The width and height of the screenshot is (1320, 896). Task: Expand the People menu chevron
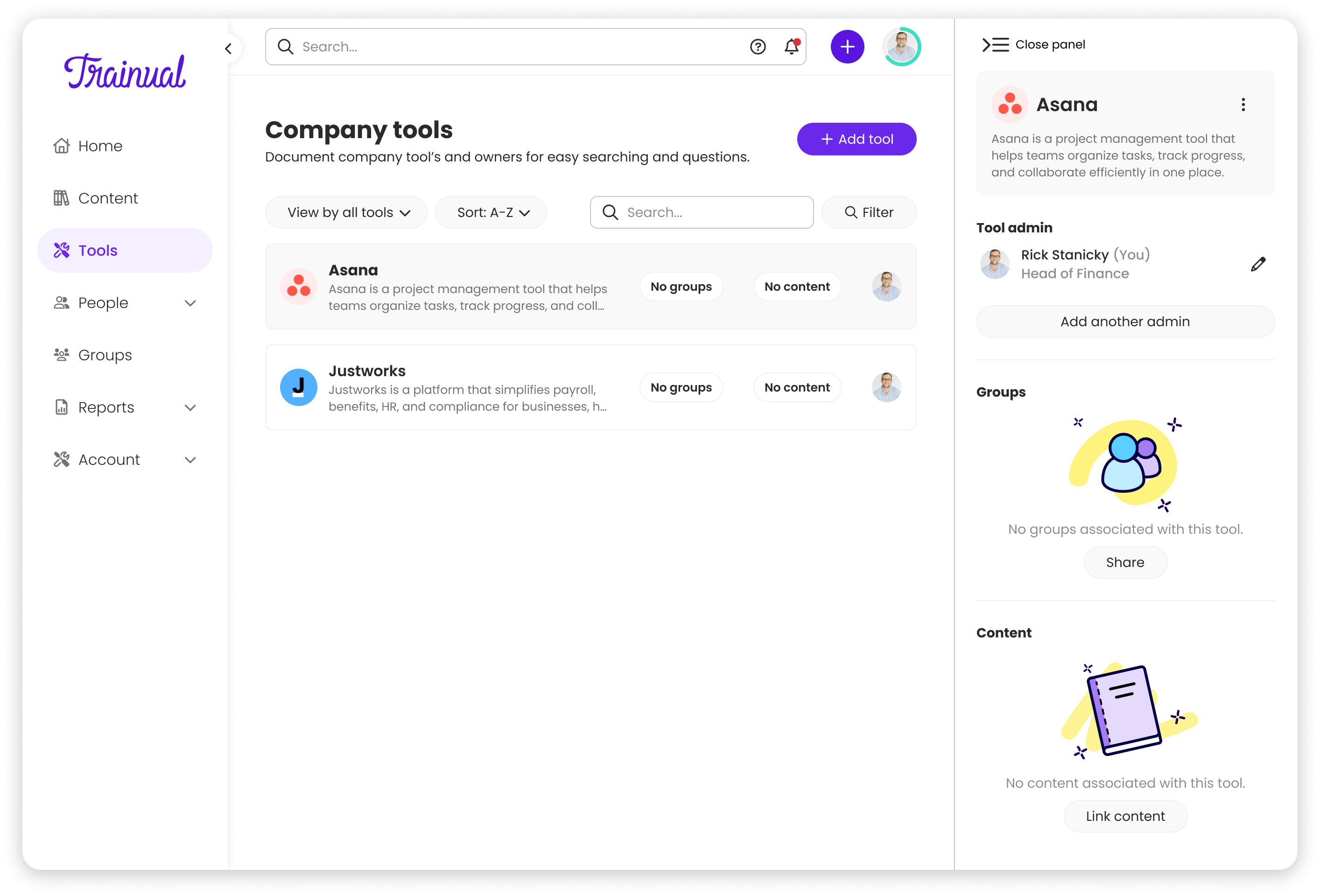190,303
